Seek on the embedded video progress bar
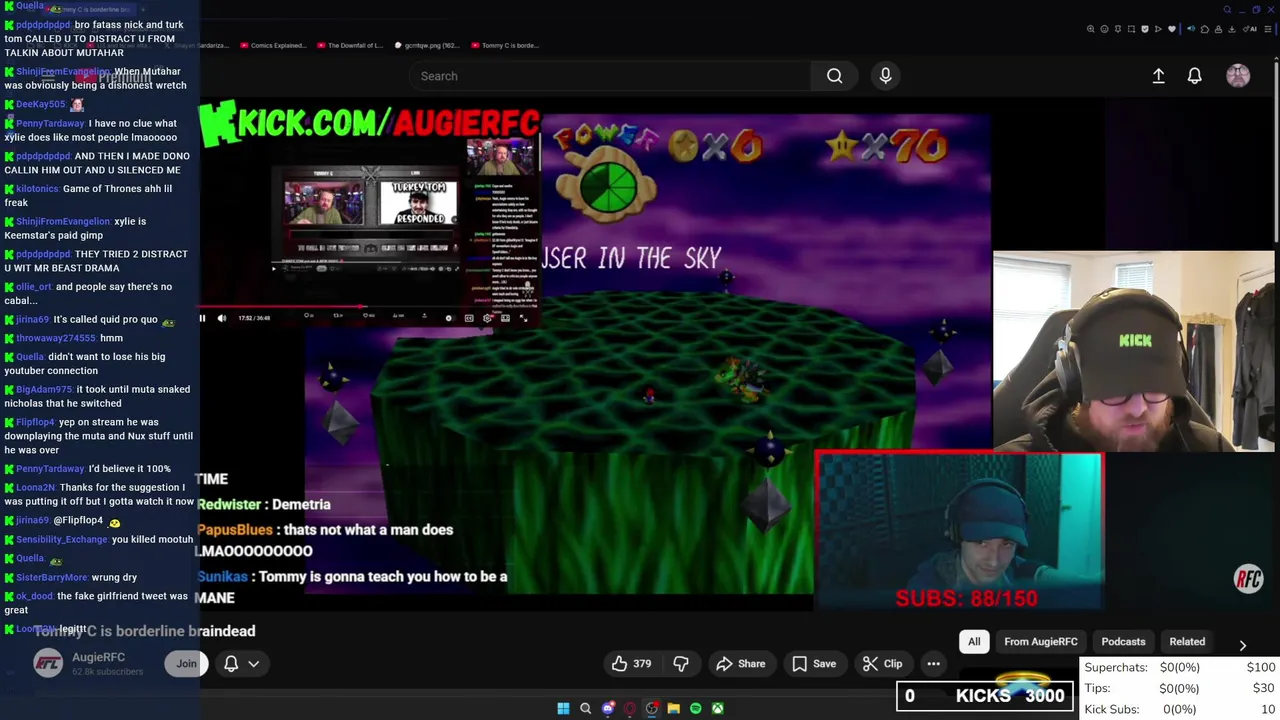This screenshot has height=720, width=1280. coord(369,306)
